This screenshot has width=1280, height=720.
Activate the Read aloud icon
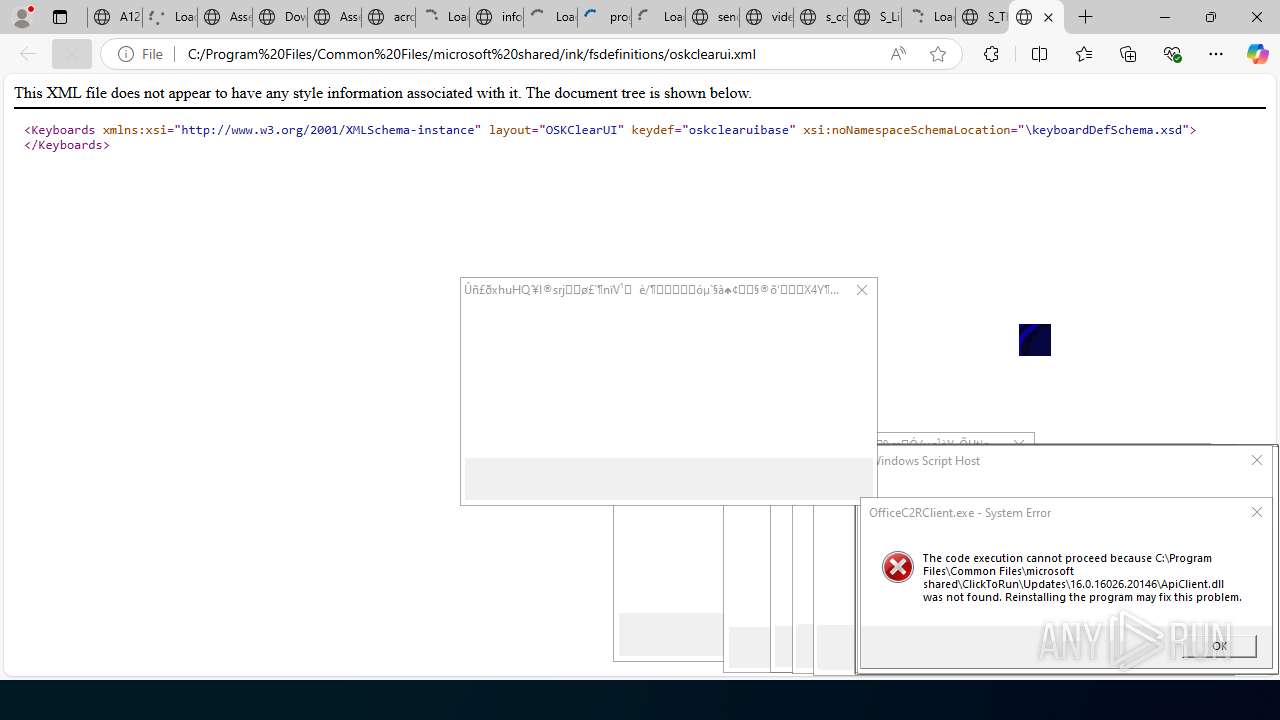[898, 54]
